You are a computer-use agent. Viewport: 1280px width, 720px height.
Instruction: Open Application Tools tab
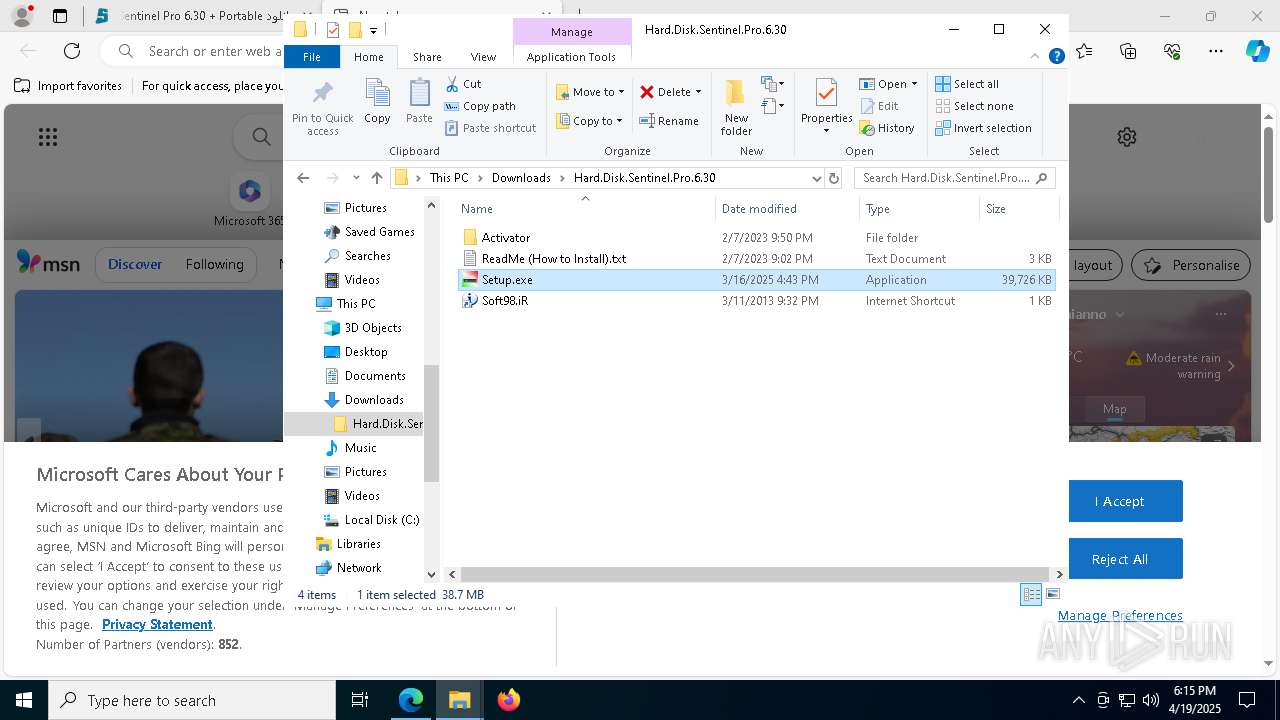click(x=571, y=57)
